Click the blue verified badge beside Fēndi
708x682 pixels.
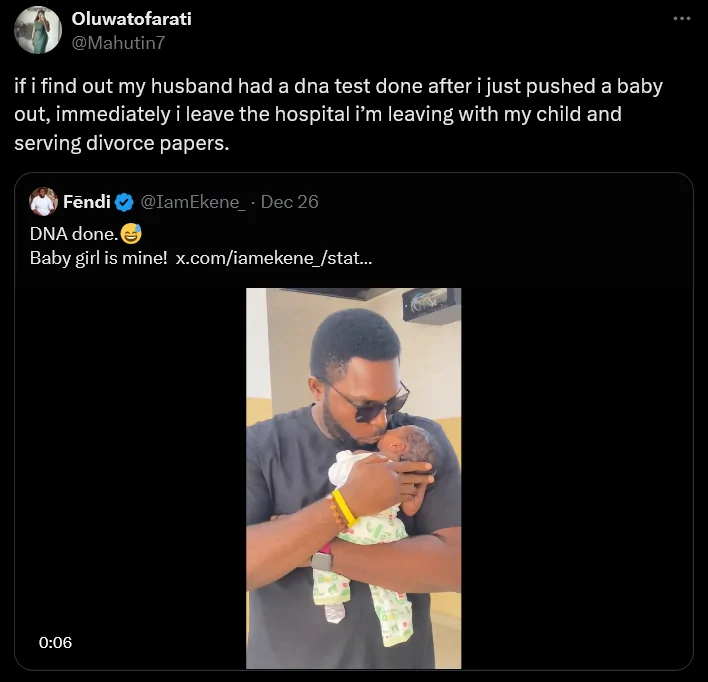(125, 202)
